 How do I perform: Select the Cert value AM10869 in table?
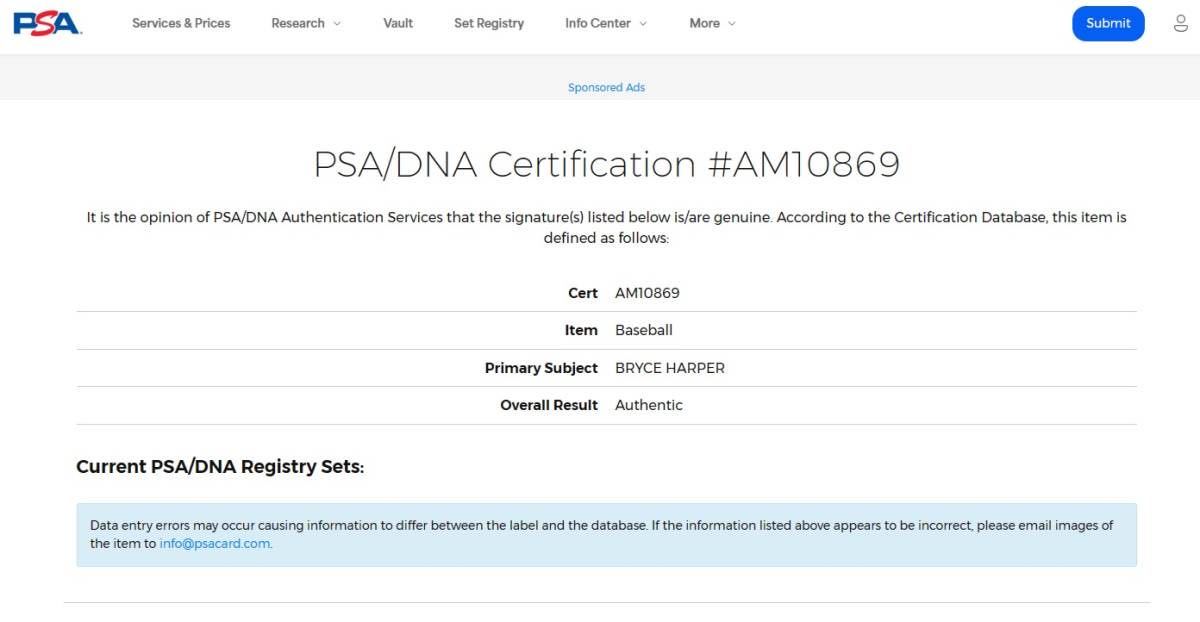click(x=647, y=293)
